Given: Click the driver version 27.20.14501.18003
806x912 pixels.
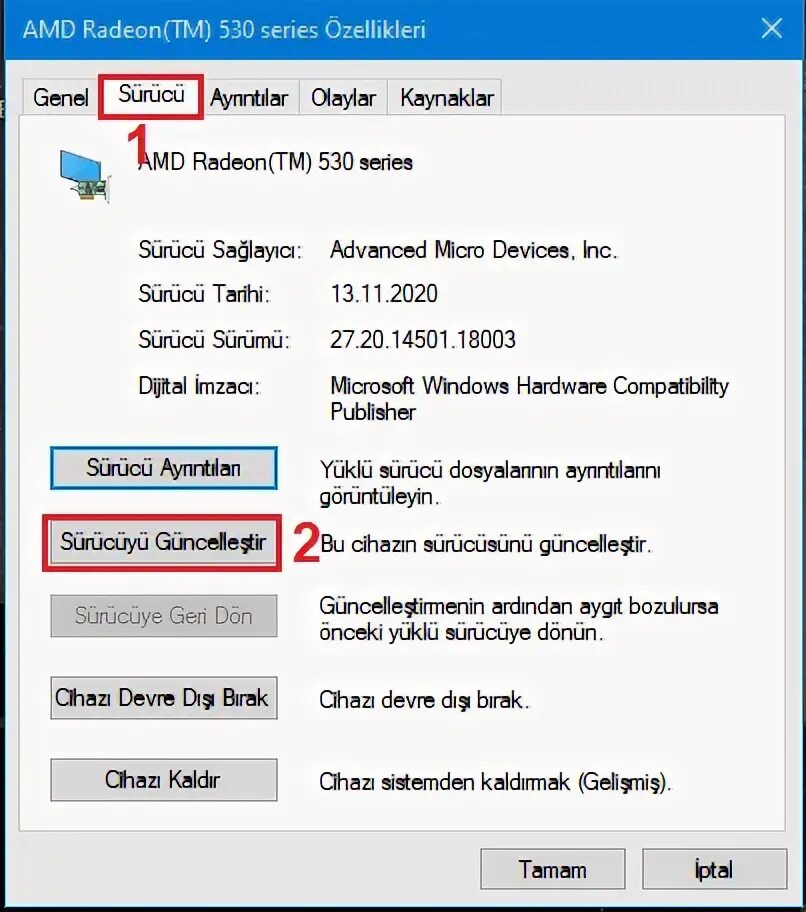Looking at the screenshot, I should click(423, 340).
